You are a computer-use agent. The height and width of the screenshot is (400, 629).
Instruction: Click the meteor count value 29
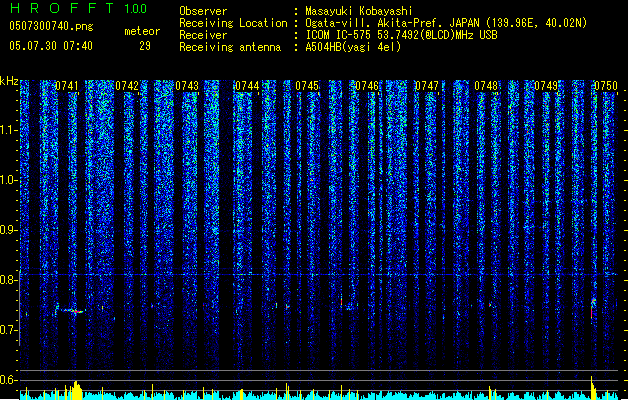click(145, 46)
